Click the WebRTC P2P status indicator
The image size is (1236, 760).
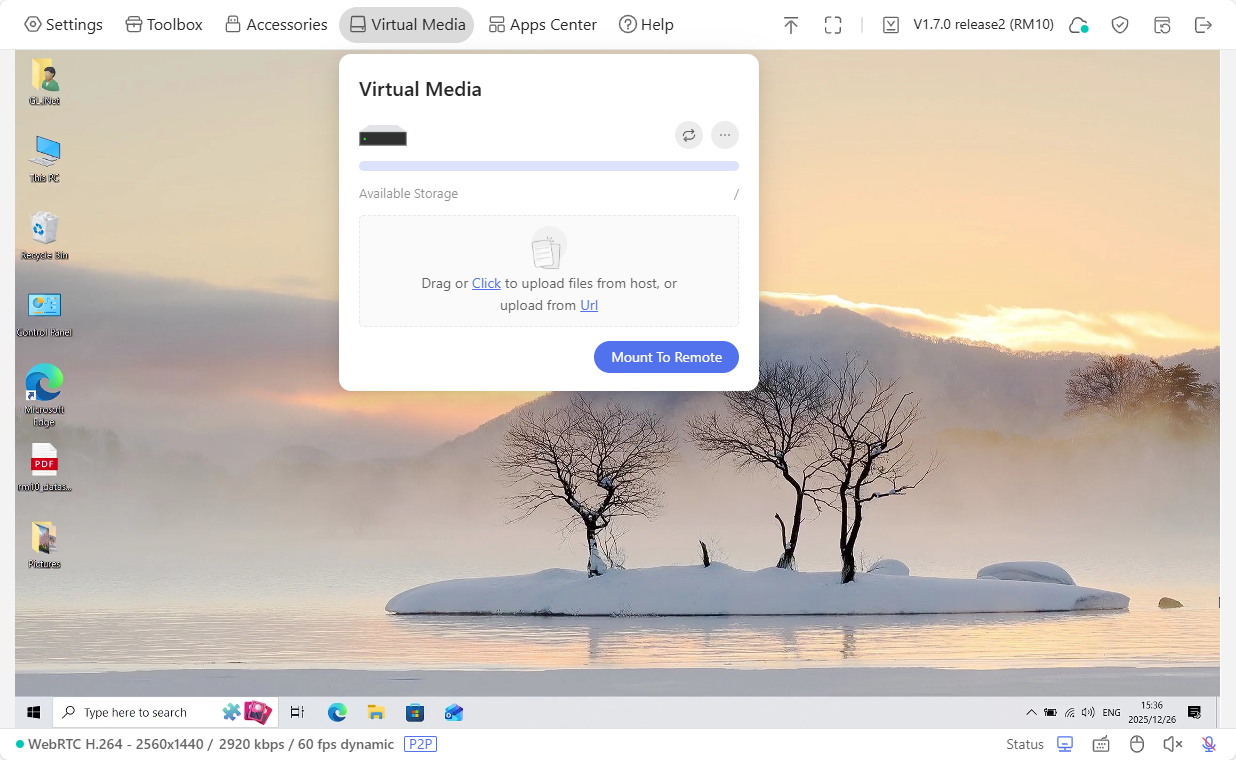click(420, 744)
